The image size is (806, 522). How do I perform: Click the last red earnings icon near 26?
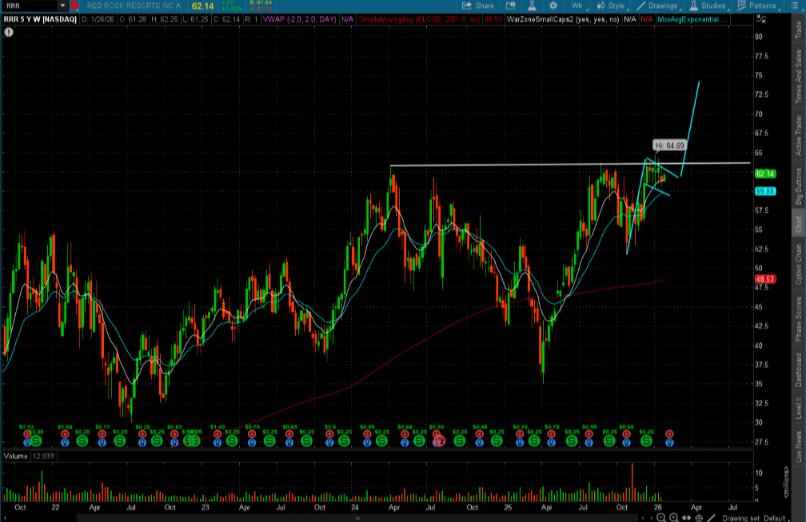[x=669, y=435]
